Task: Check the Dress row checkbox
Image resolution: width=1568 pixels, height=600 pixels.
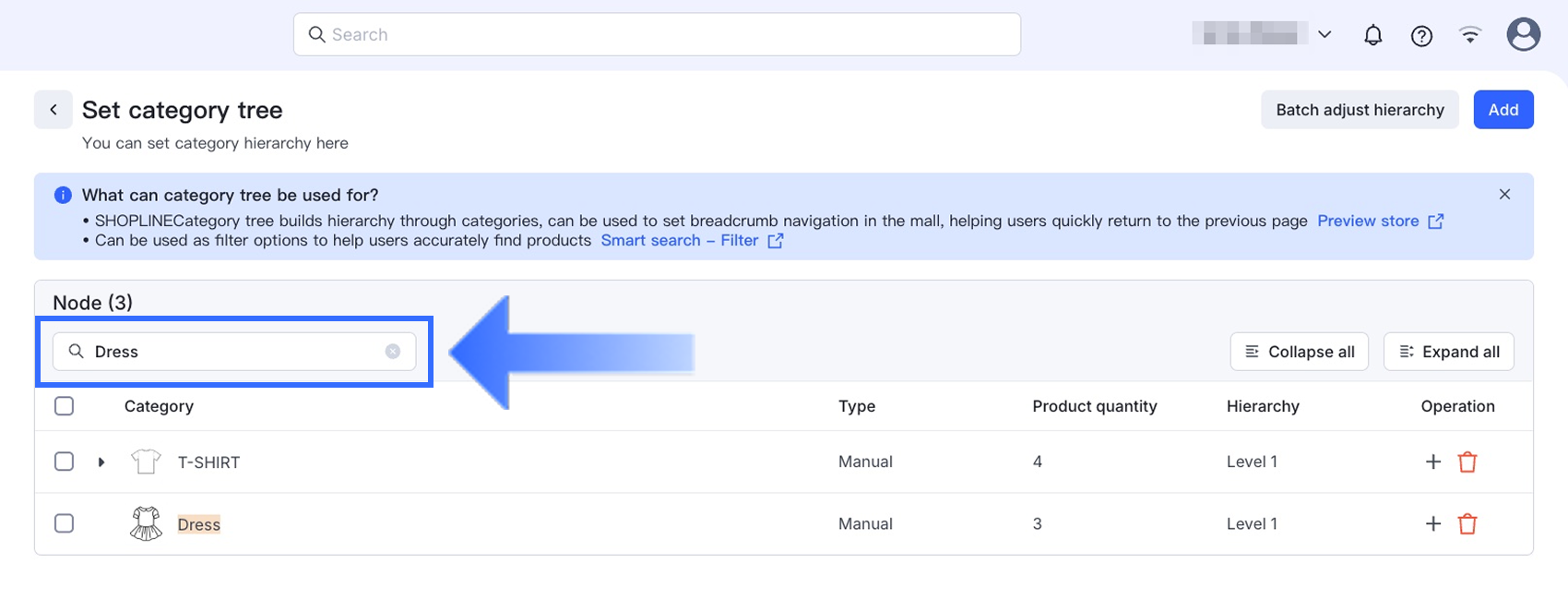Action: (65, 524)
